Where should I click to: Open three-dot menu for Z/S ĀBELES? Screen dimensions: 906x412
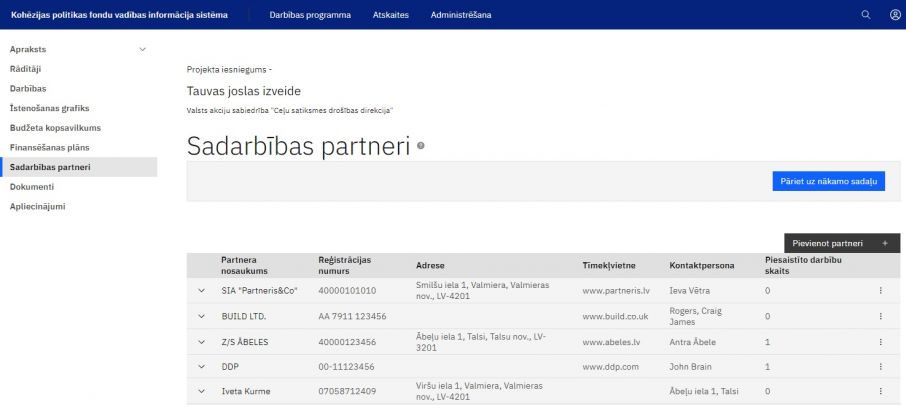tap(880, 342)
